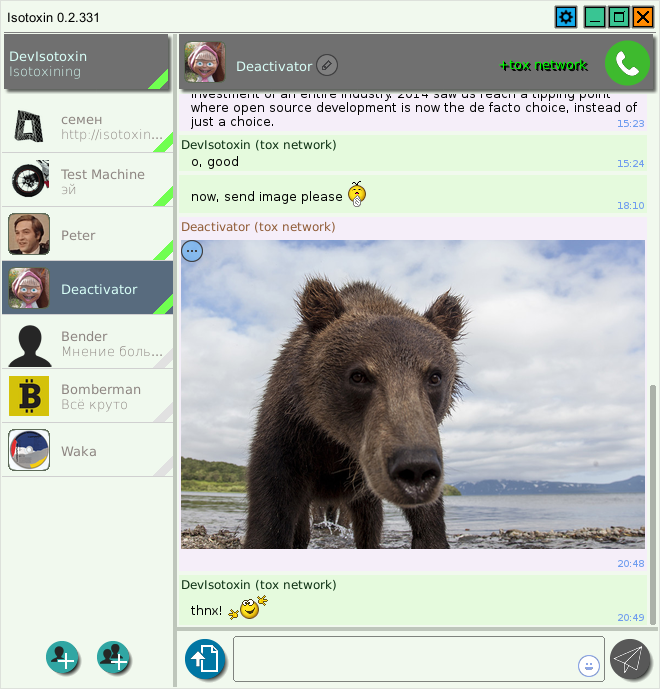660x689 pixels.
Task: Open the emoticon picker in message box
Action: 588,666
